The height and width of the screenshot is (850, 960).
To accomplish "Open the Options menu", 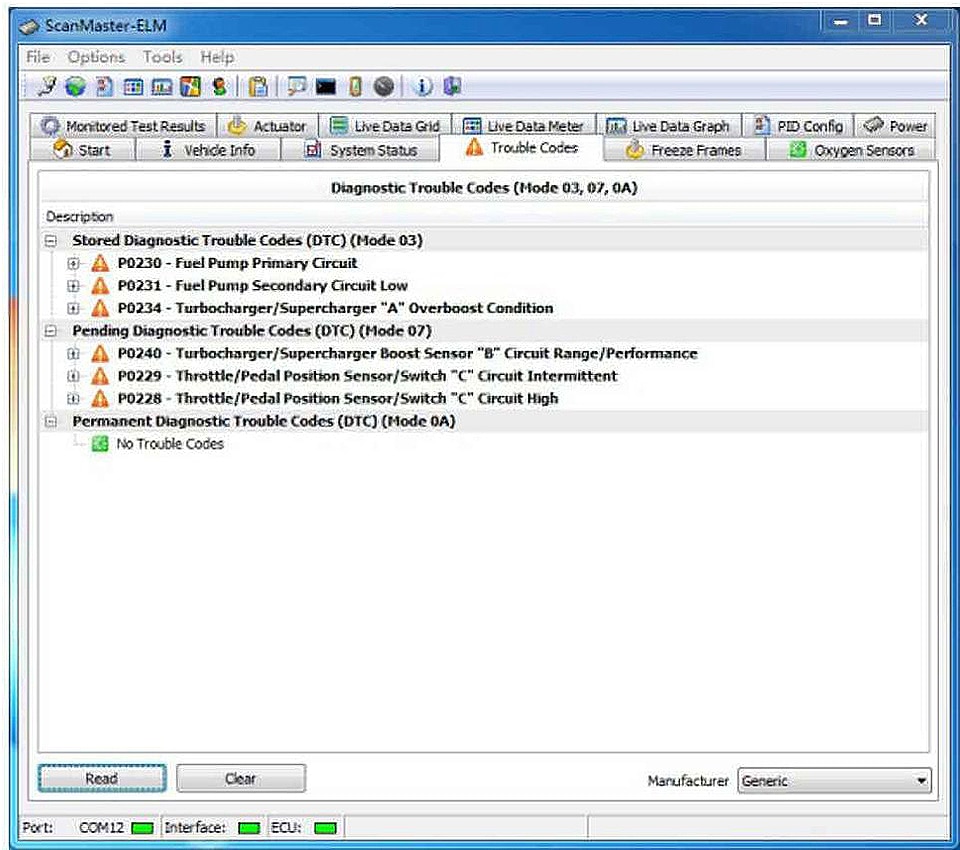I will pyautogui.click(x=96, y=57).
